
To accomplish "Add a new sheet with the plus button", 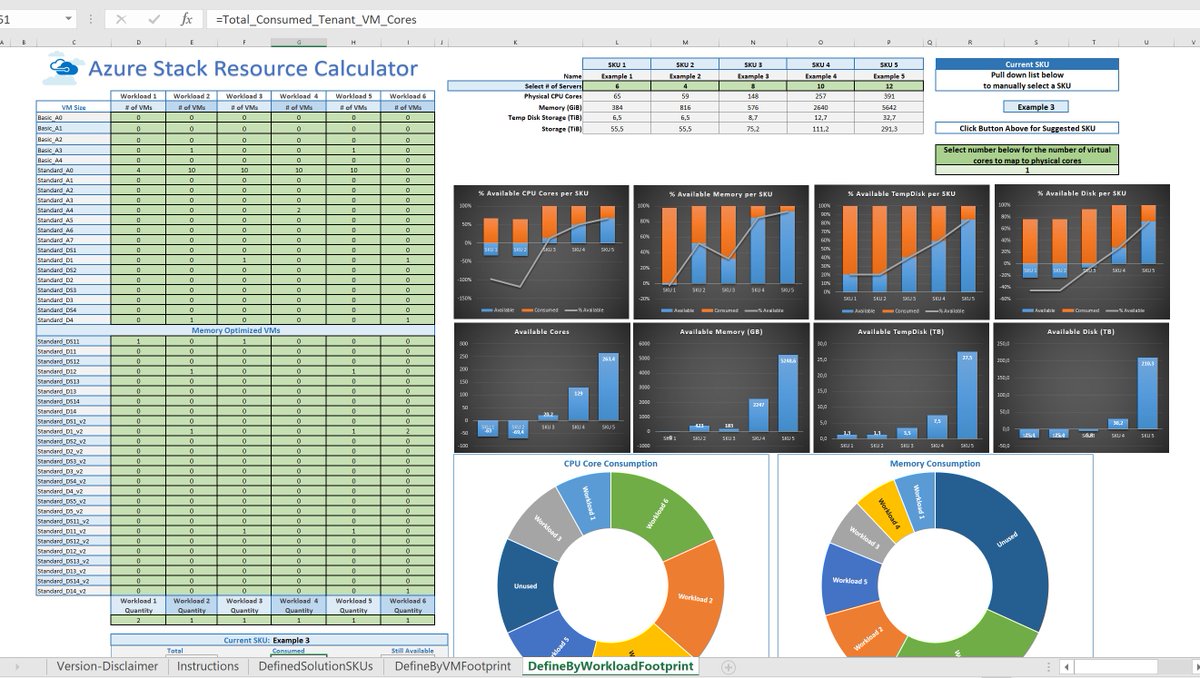I will point(728,666).
